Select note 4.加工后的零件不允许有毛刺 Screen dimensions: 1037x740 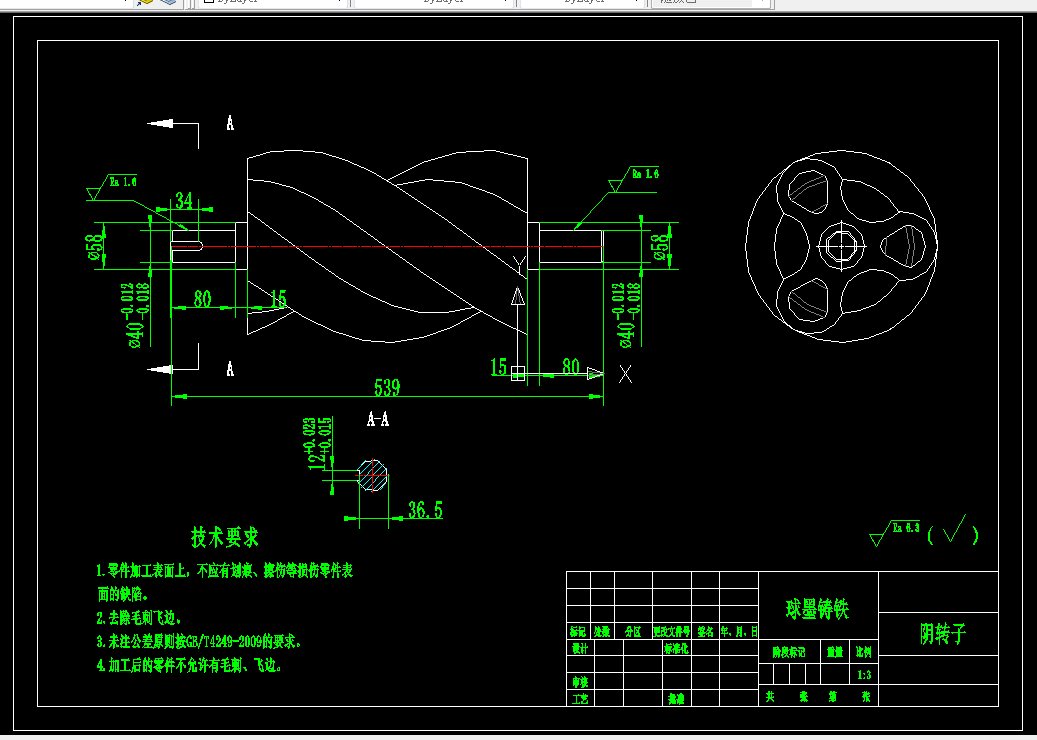[189, 665]
